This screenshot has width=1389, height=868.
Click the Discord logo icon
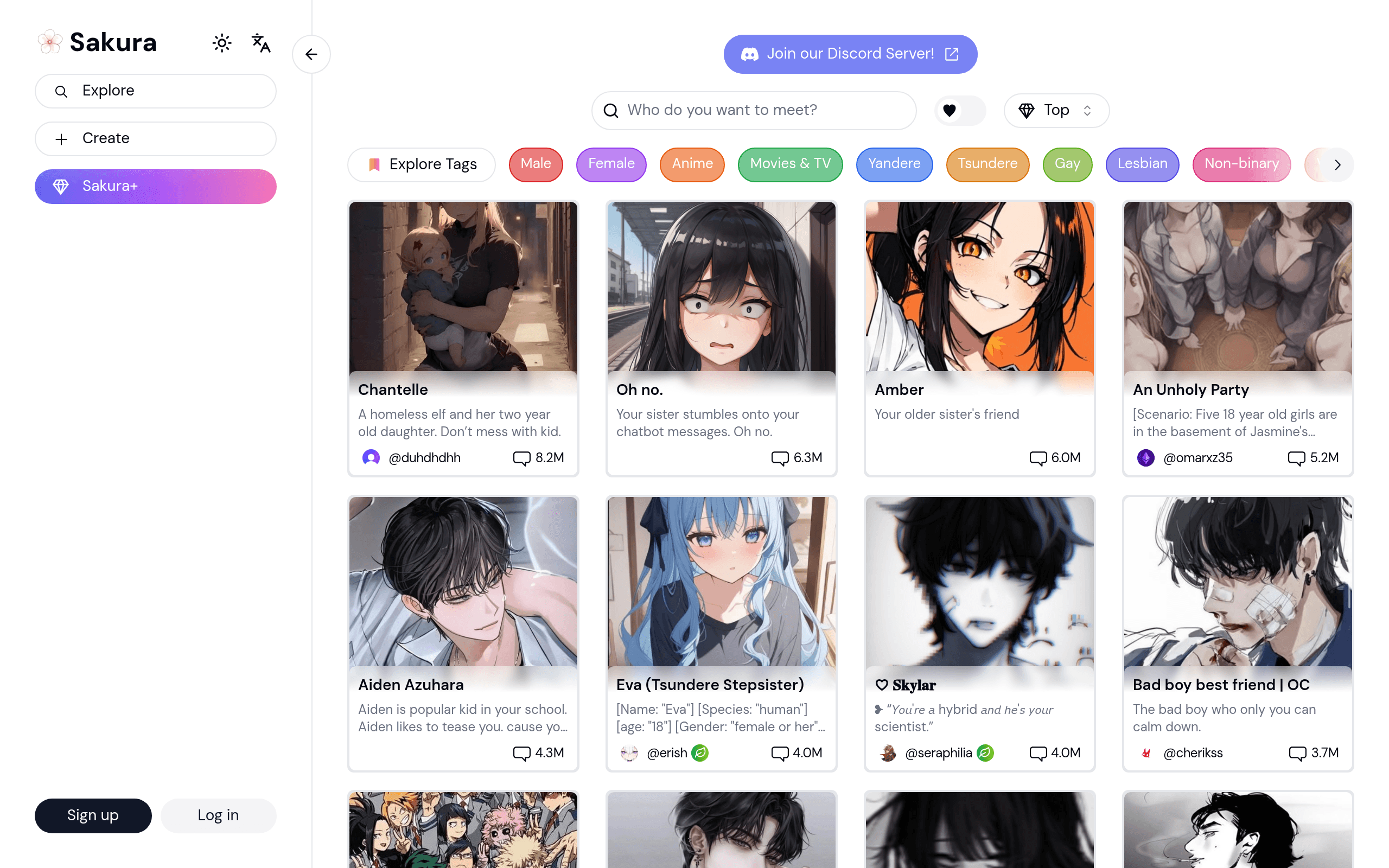(x=750, y=54)
